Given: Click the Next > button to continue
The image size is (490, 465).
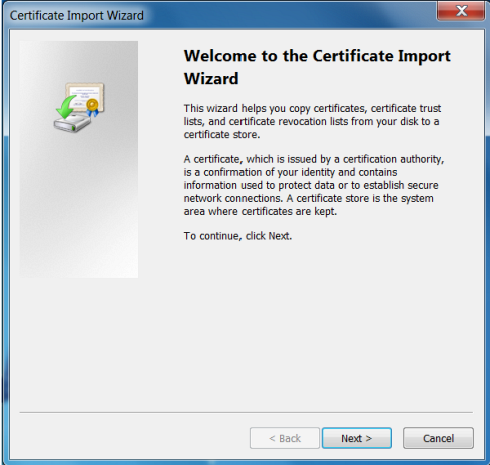Looking at the screenshot, I should click(x=356, y=438).
